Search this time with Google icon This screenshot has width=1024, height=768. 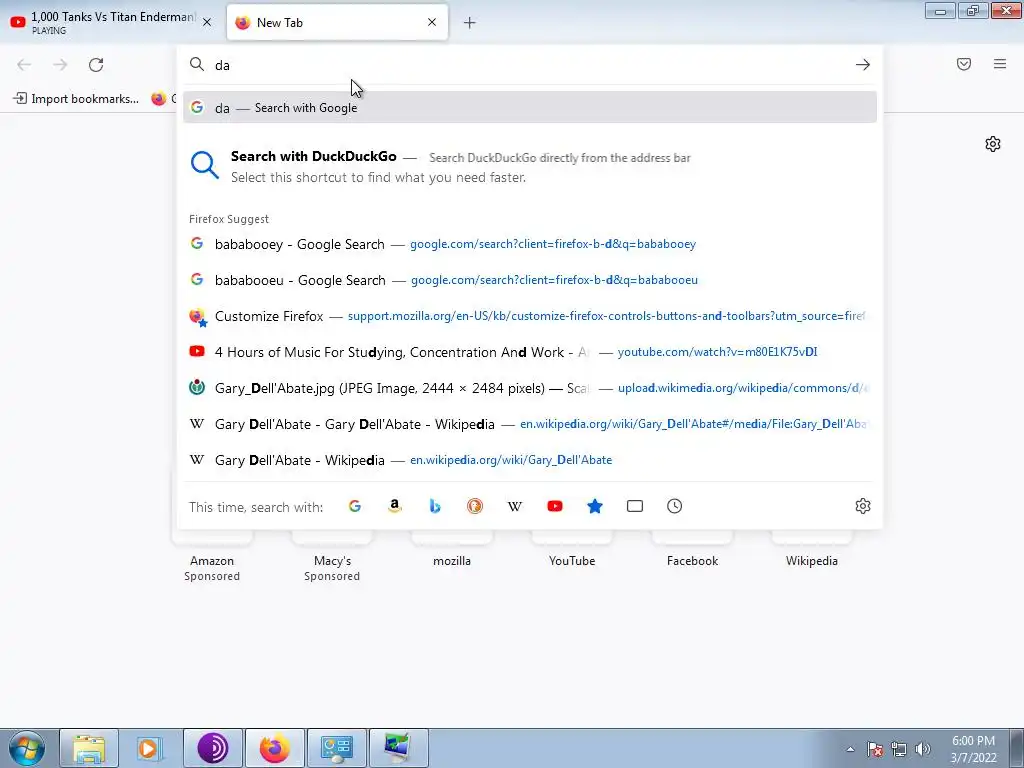(355, 506)
